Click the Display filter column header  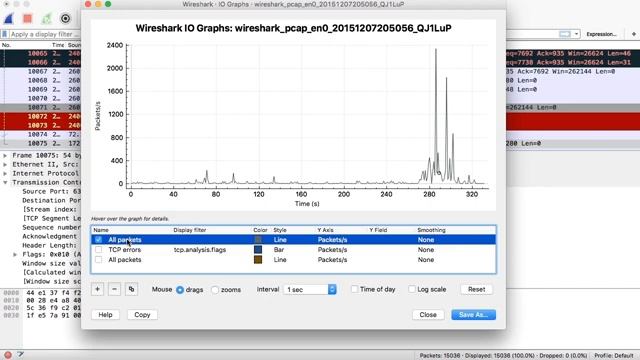[x=189, y=230]
